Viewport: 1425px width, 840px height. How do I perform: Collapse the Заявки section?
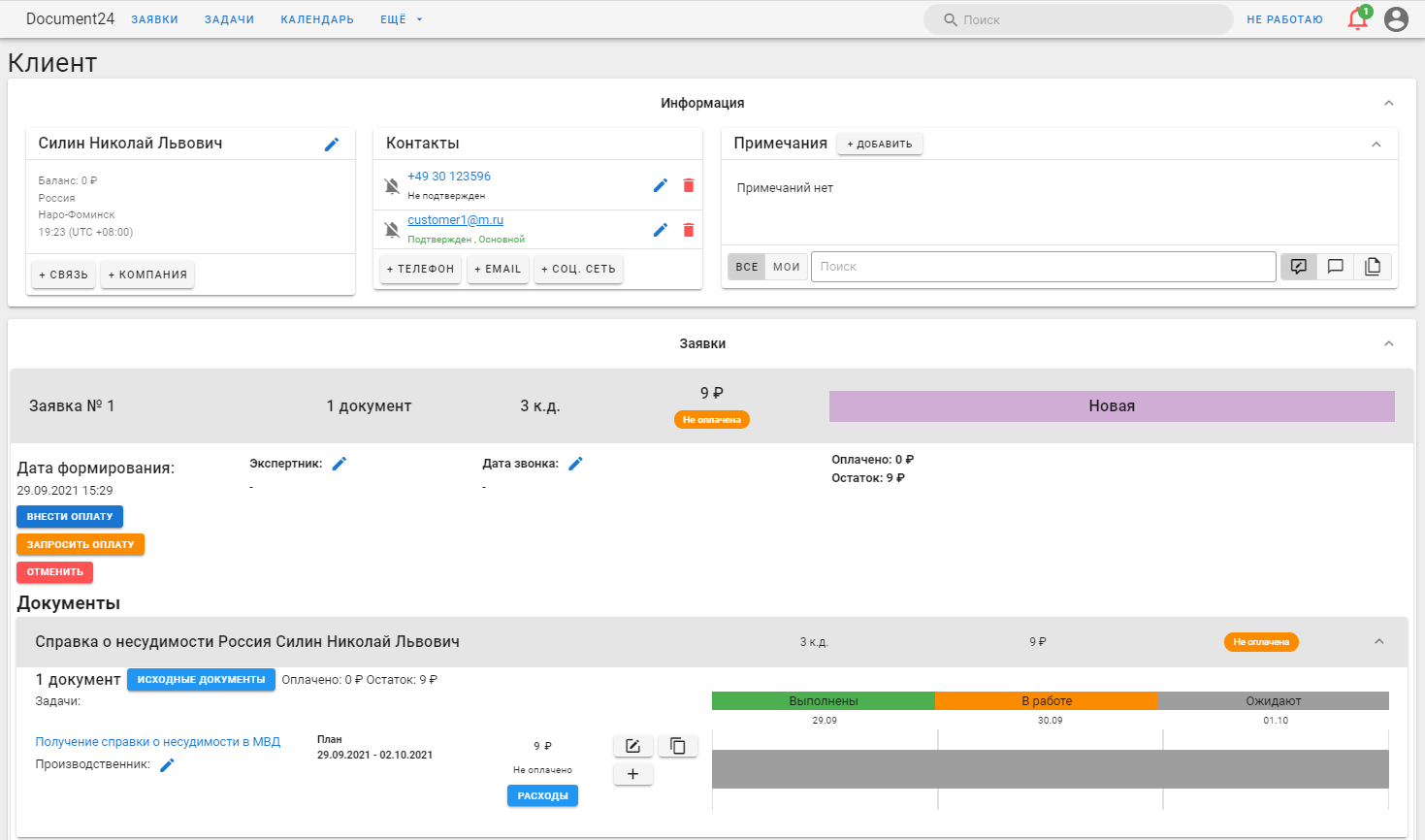click(x=1388, y=343)
